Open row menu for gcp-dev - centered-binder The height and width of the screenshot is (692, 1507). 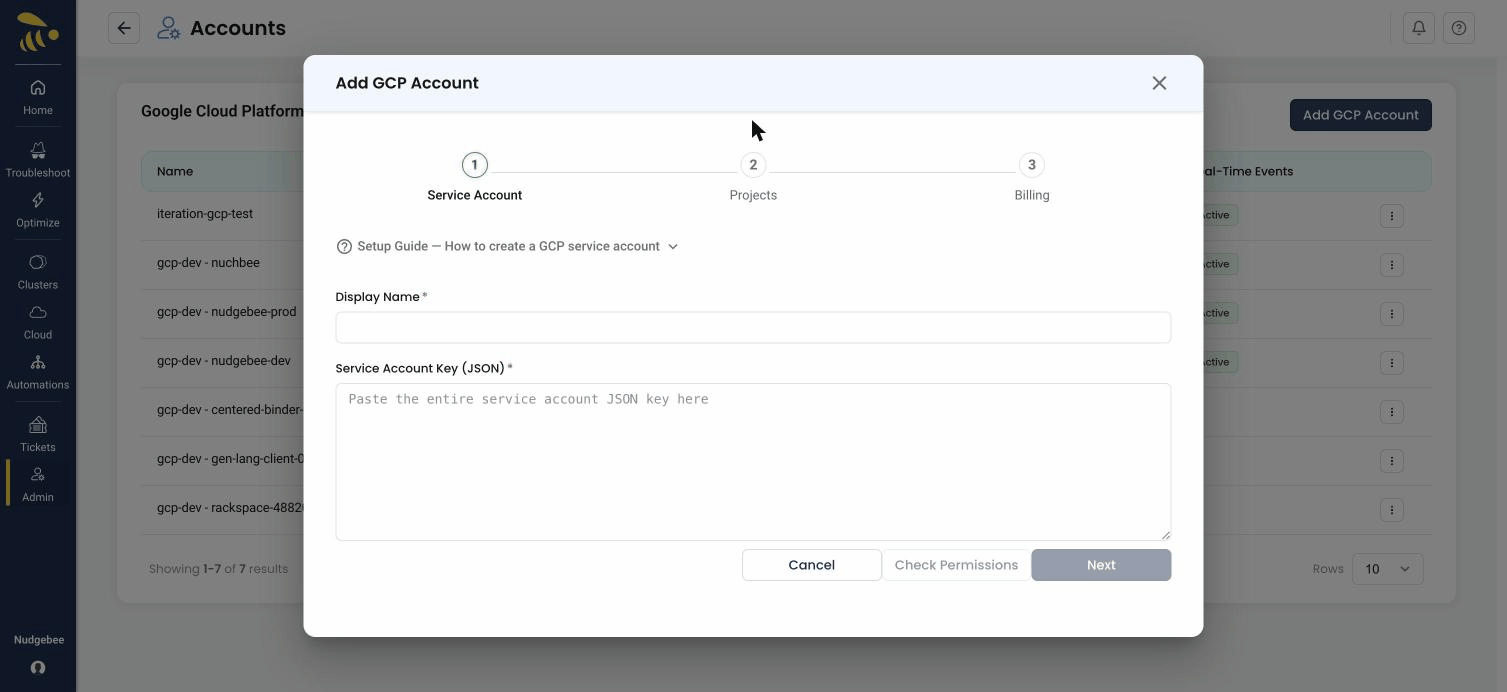point(1391,411)
